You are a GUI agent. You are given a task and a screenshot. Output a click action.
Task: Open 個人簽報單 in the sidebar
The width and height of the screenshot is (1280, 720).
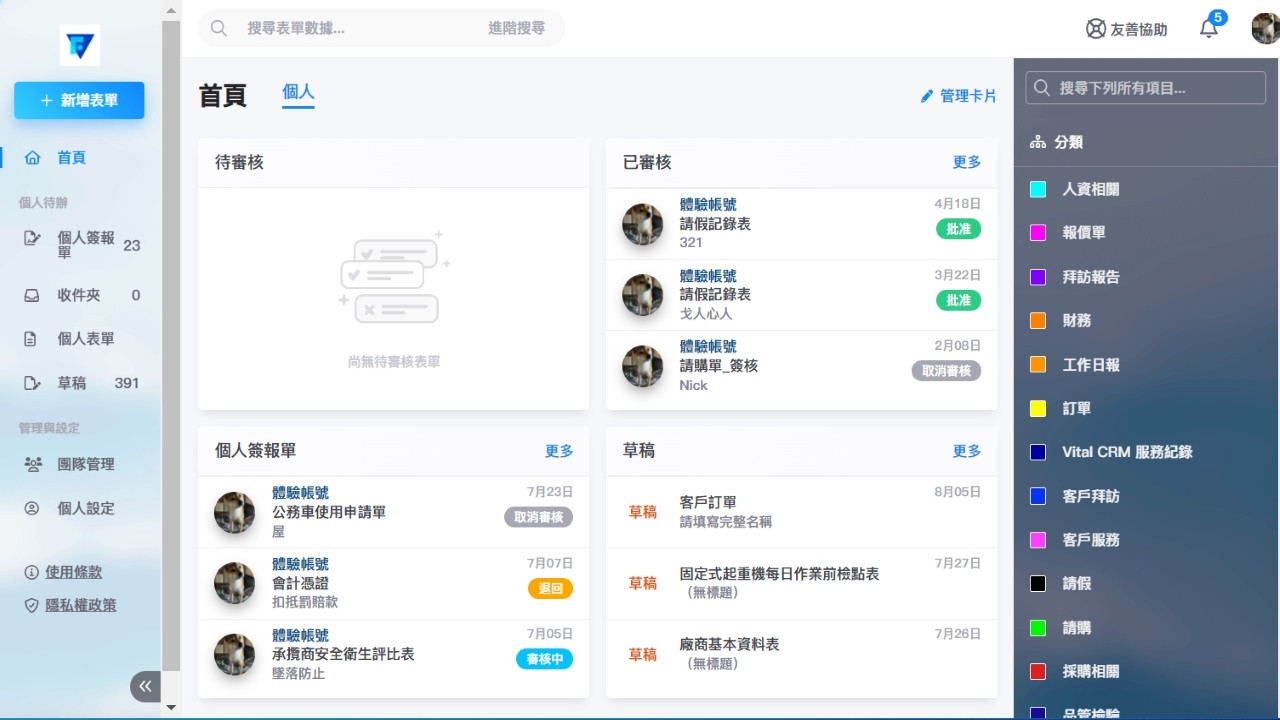click(x=80, y=245)
